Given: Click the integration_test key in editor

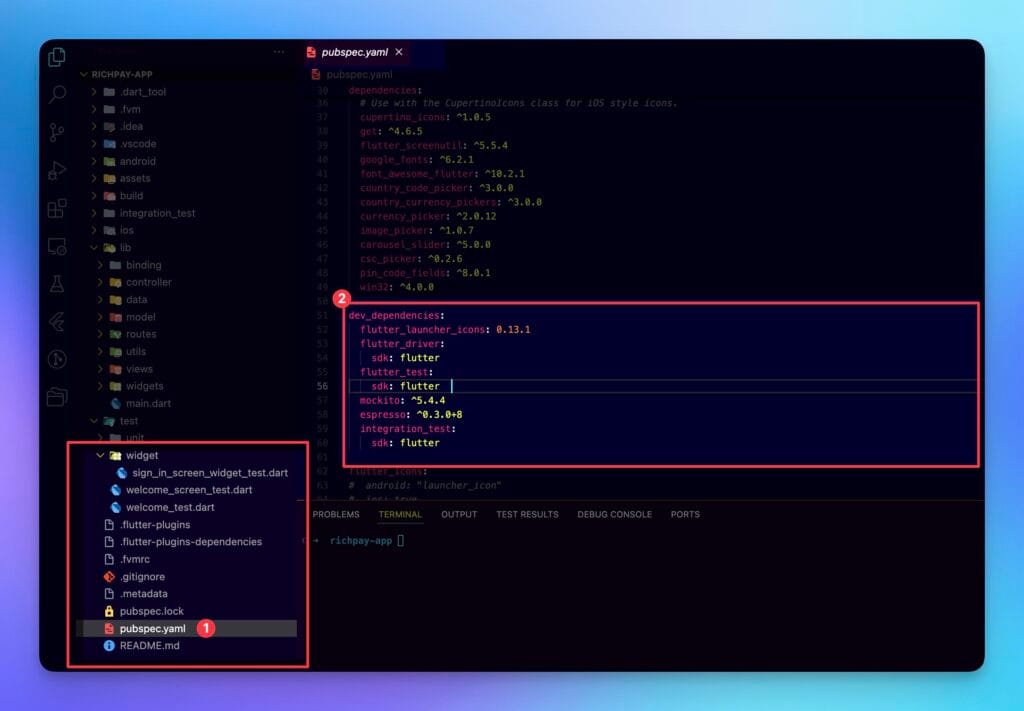Looking at the screenshot, I should 405,429.
